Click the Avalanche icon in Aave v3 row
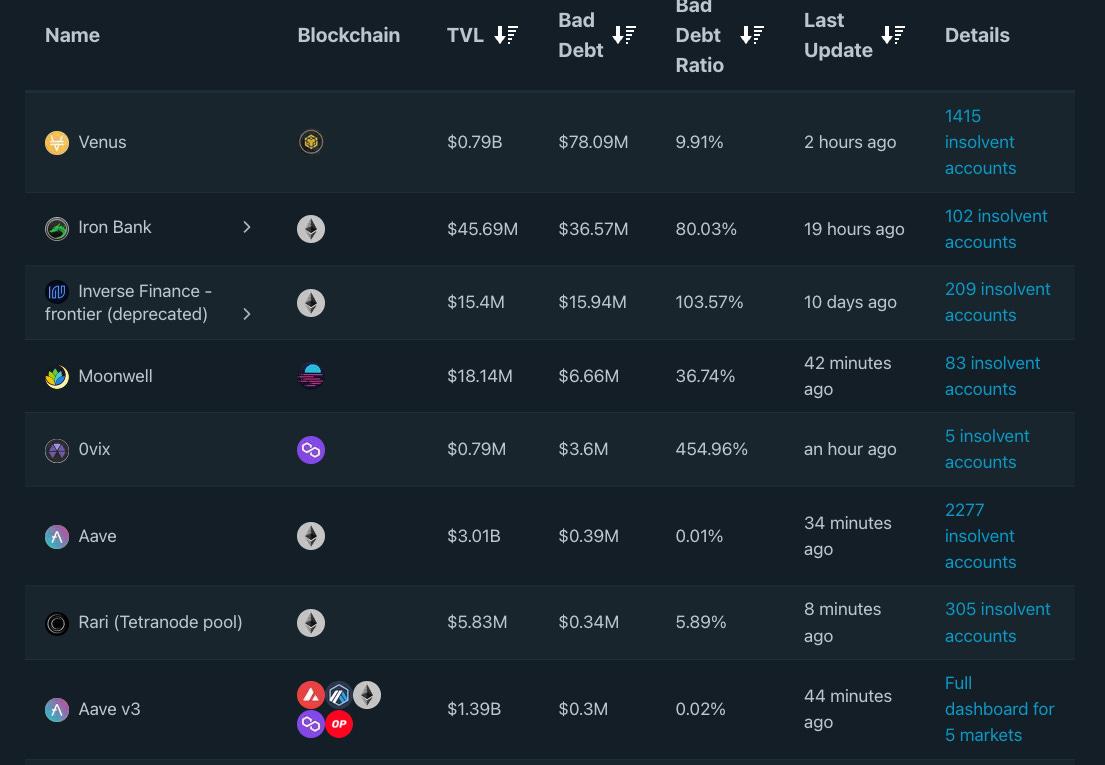The width and height of the screenshot is (1105, 765). pos(311,695)
